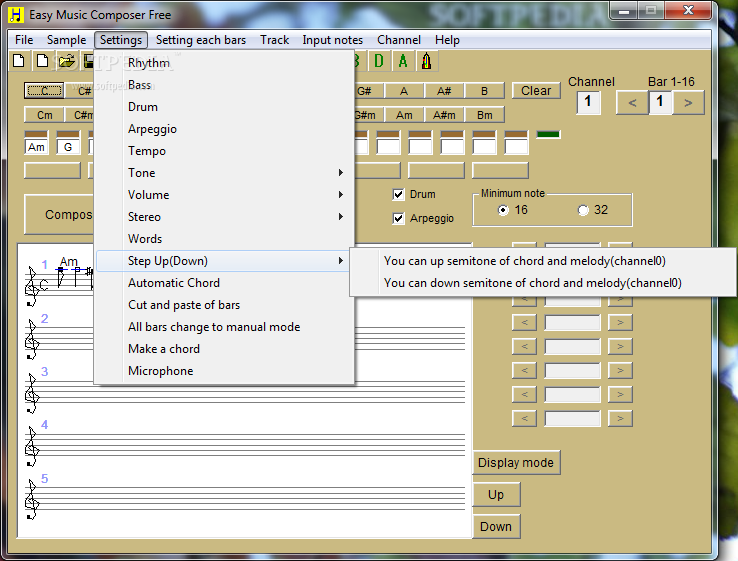
Task: Select minimum note 32 radio button
Action: 583,210
